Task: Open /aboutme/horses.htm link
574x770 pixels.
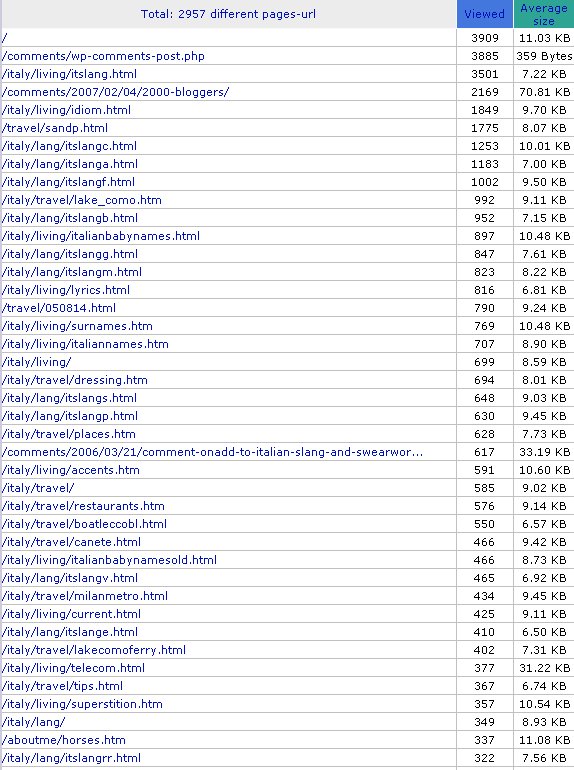Action: 64,740
